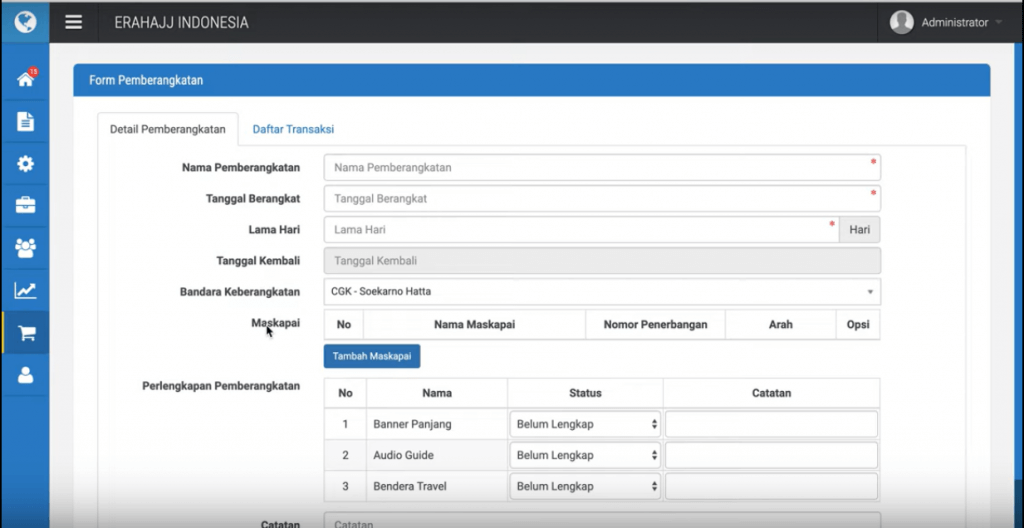Expand the Bandara Keberangkatan dropdown
The image size is (1024, 528).
point(601,292)
